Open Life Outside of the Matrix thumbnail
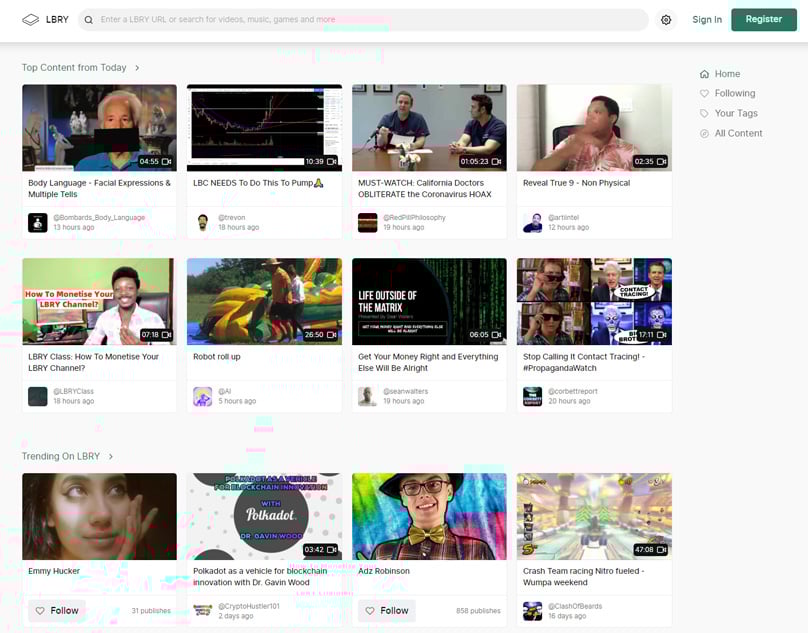Screen dimensions: 808x633 [x=429, y=302]
